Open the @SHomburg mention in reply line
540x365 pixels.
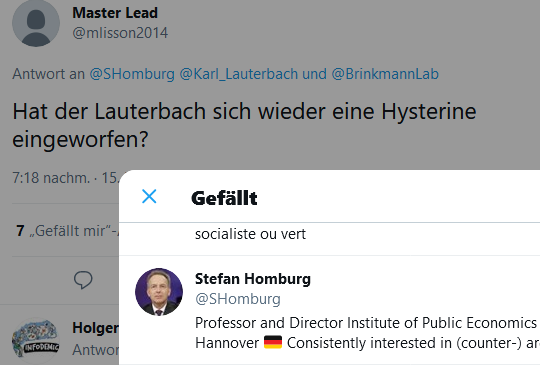click(132, 74)
